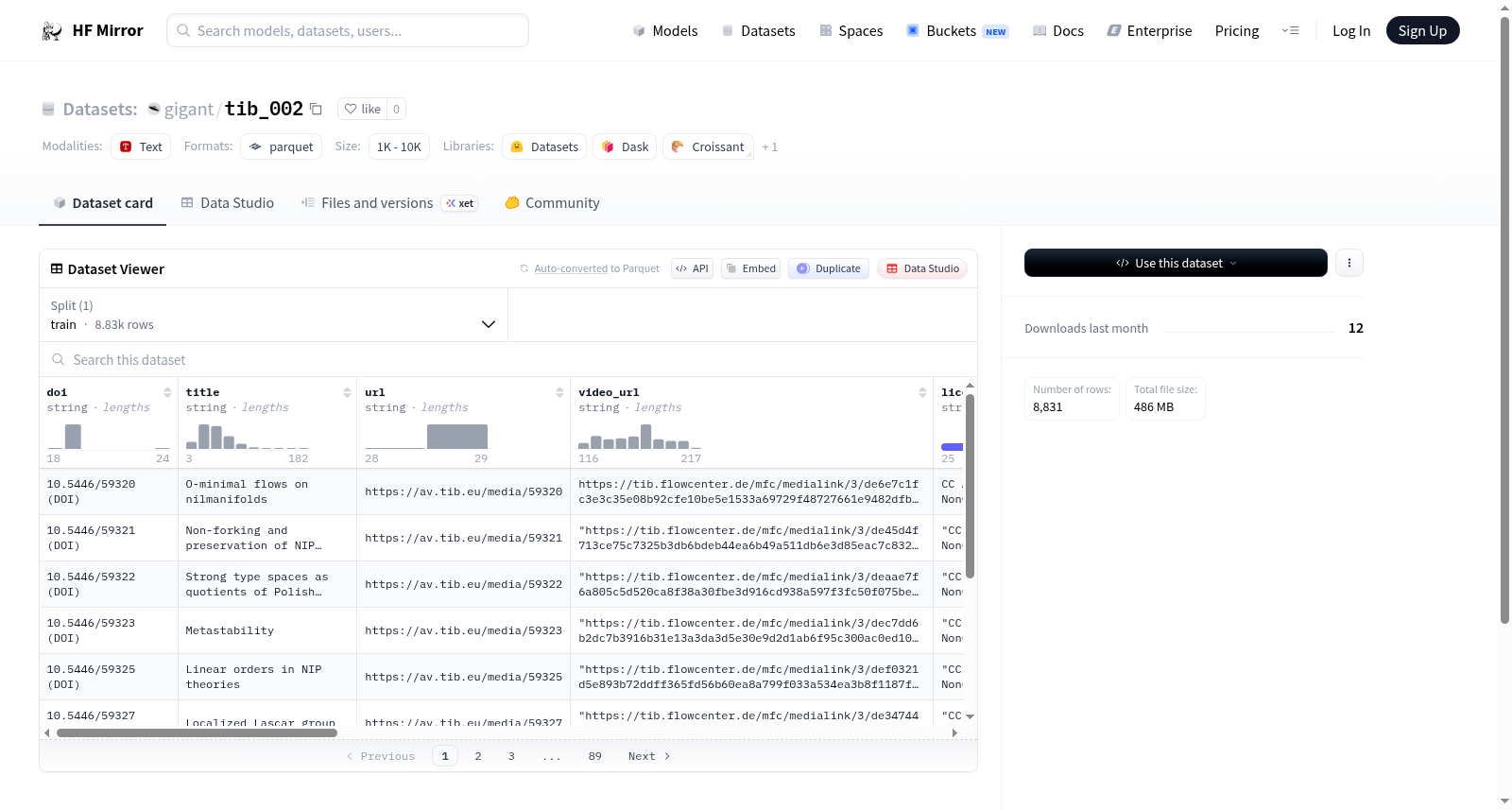The height and width of the screenshot is (810, 1512).
Task: Go to page 3 of results
Action: pos(511,756)
